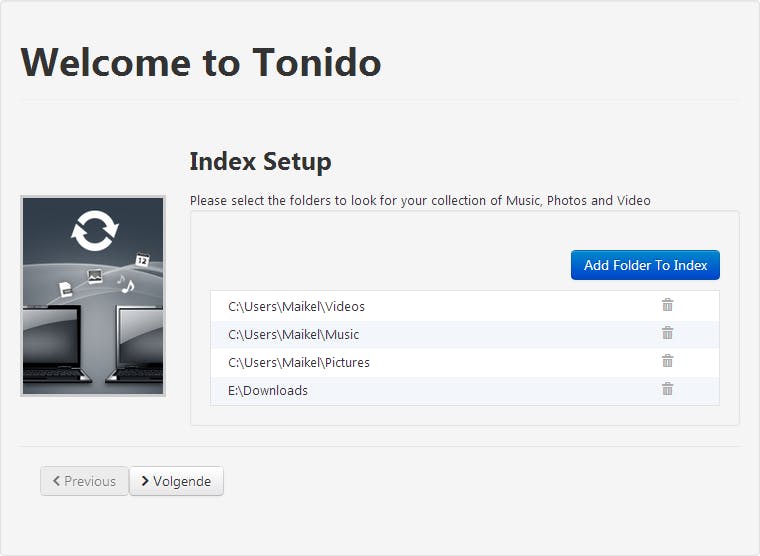The height and width of the screenshot is (556, 760).
Task: Click the Welcome to Tonido heading
Action: (201, 62)
